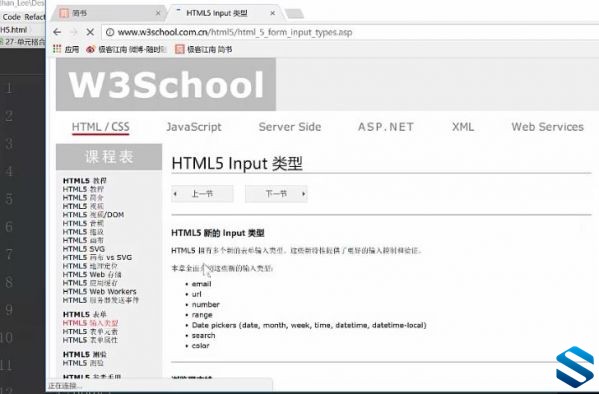The height and width of the screenshot is (394, 599).
Task: Click the 'url' list item
Action: pyautogui.click(x=196, y=294)
